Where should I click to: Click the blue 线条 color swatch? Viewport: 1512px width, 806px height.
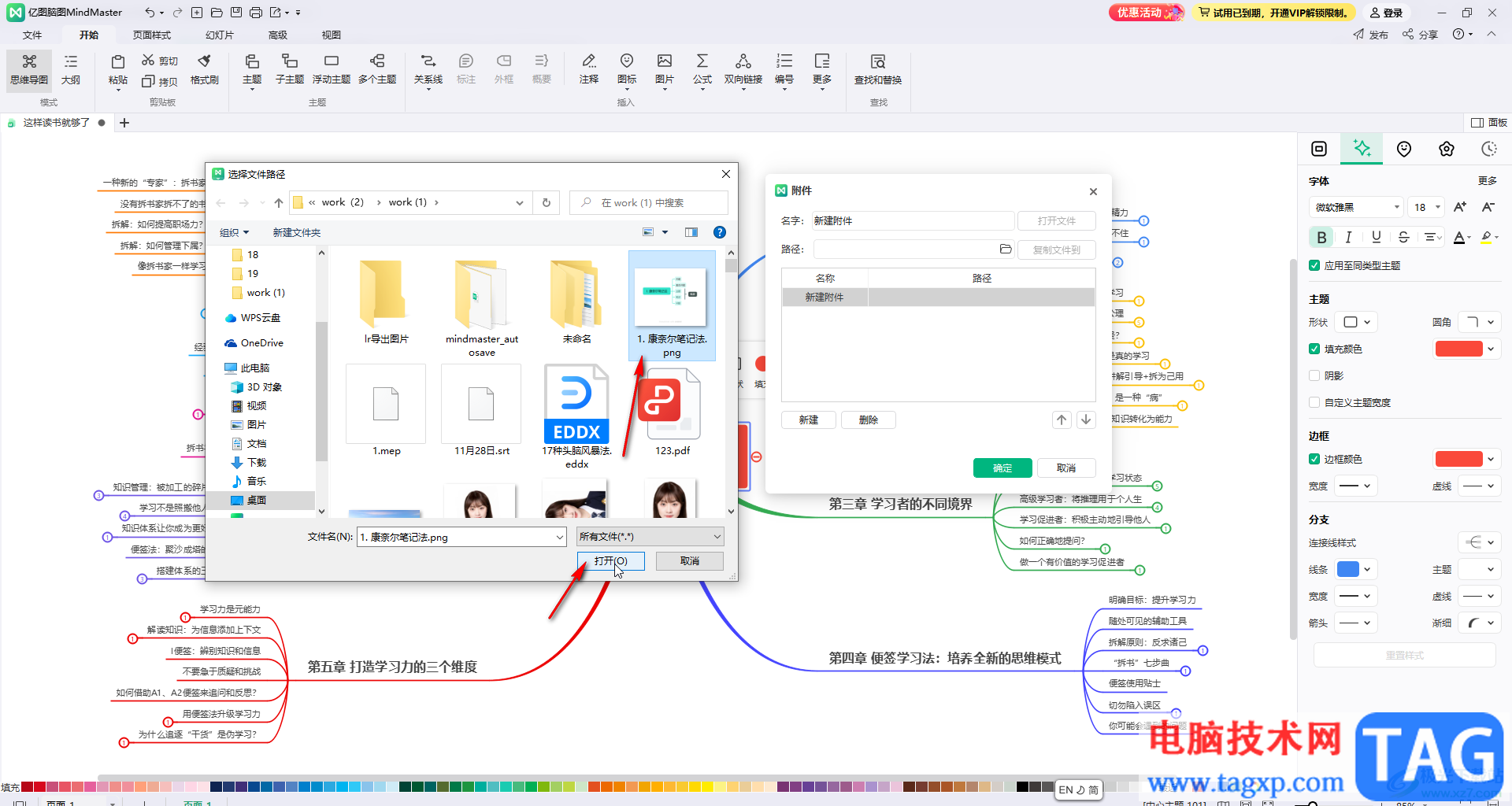pos(1348,569)
